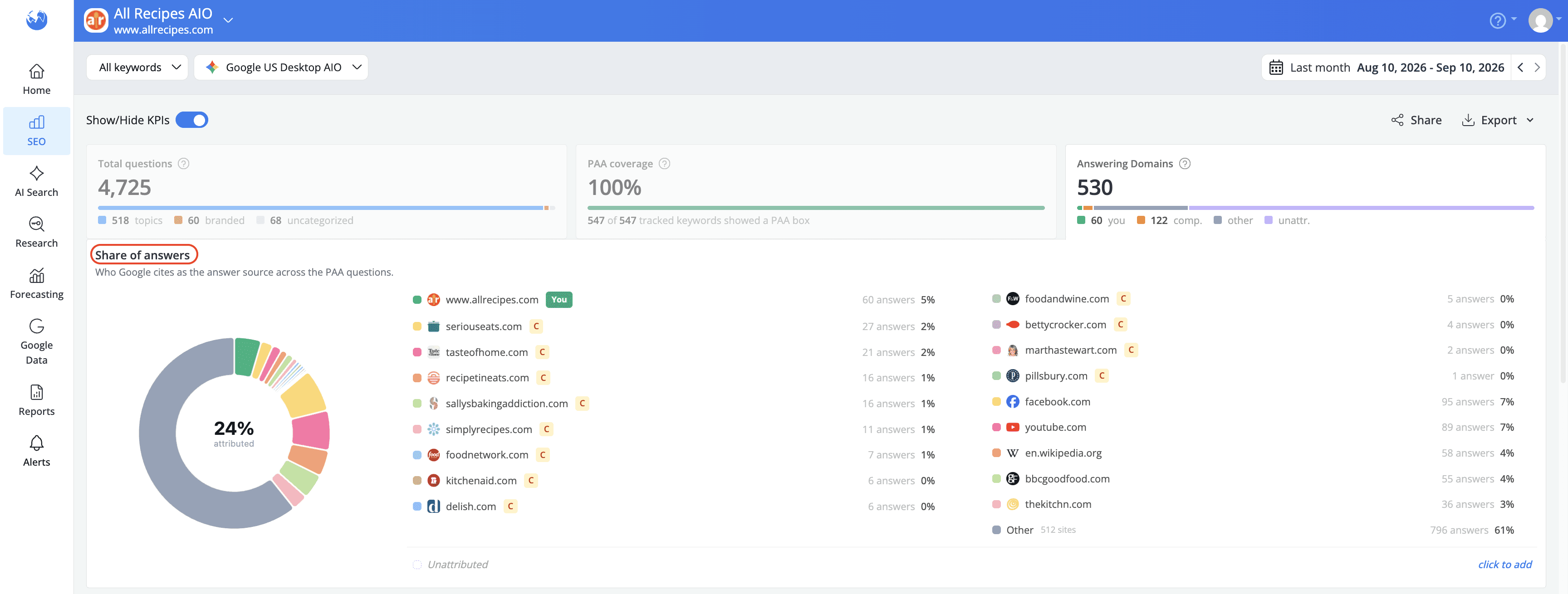Click the Total questions 4,725 card
This screenshot has height=594, width=1568.
(327, 191)
